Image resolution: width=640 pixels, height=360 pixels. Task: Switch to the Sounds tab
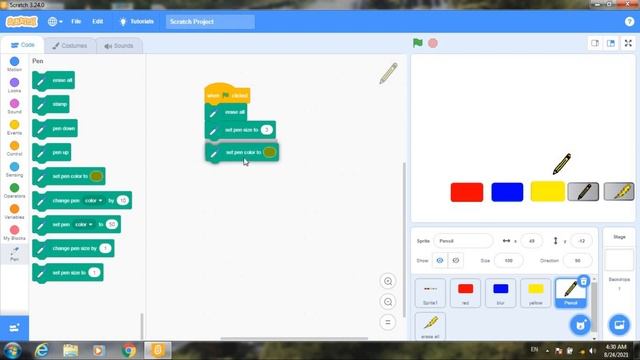coord(119,46)
